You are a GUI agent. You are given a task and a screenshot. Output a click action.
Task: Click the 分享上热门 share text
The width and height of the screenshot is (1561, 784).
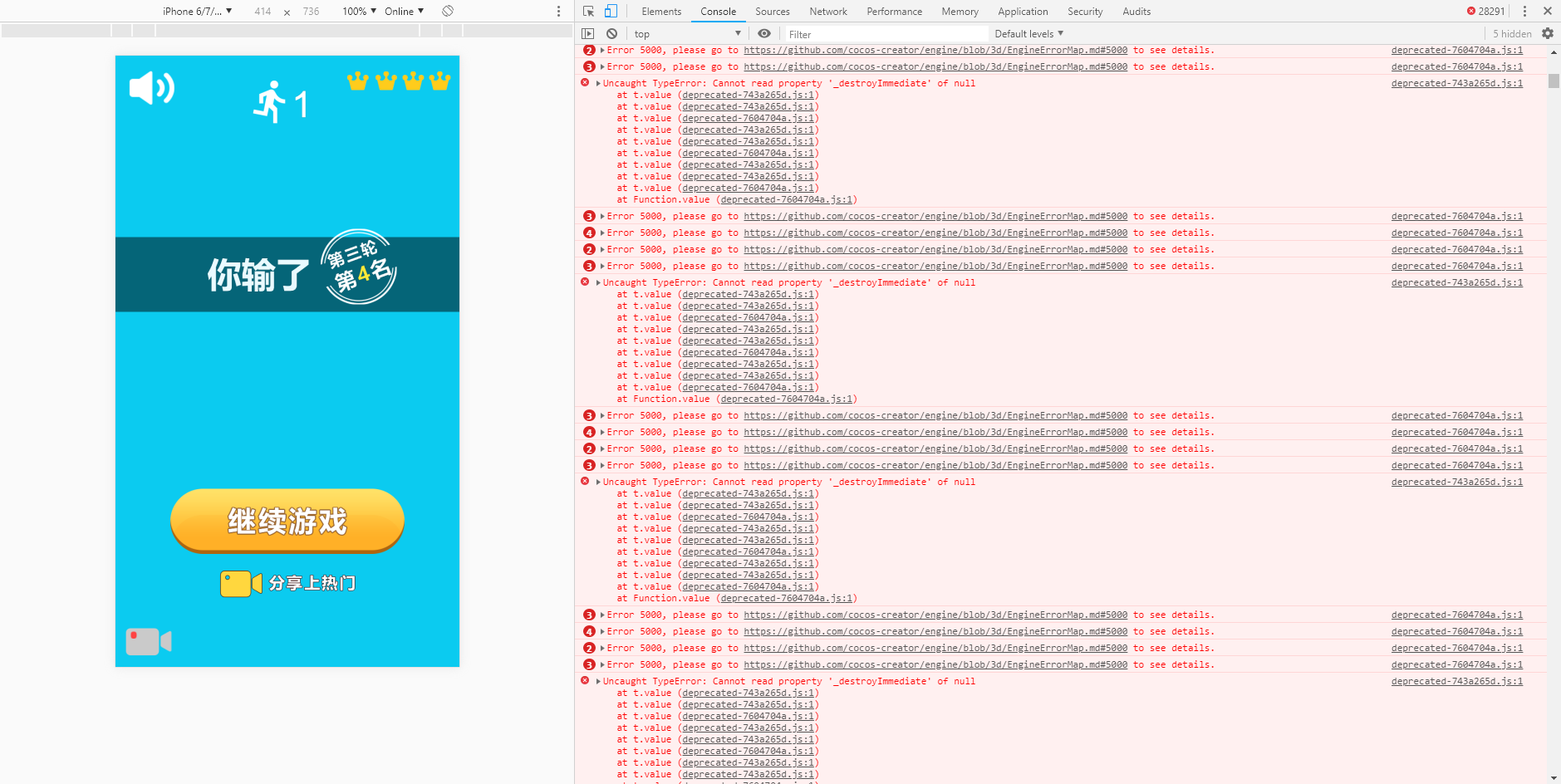[x=312, y=583]
